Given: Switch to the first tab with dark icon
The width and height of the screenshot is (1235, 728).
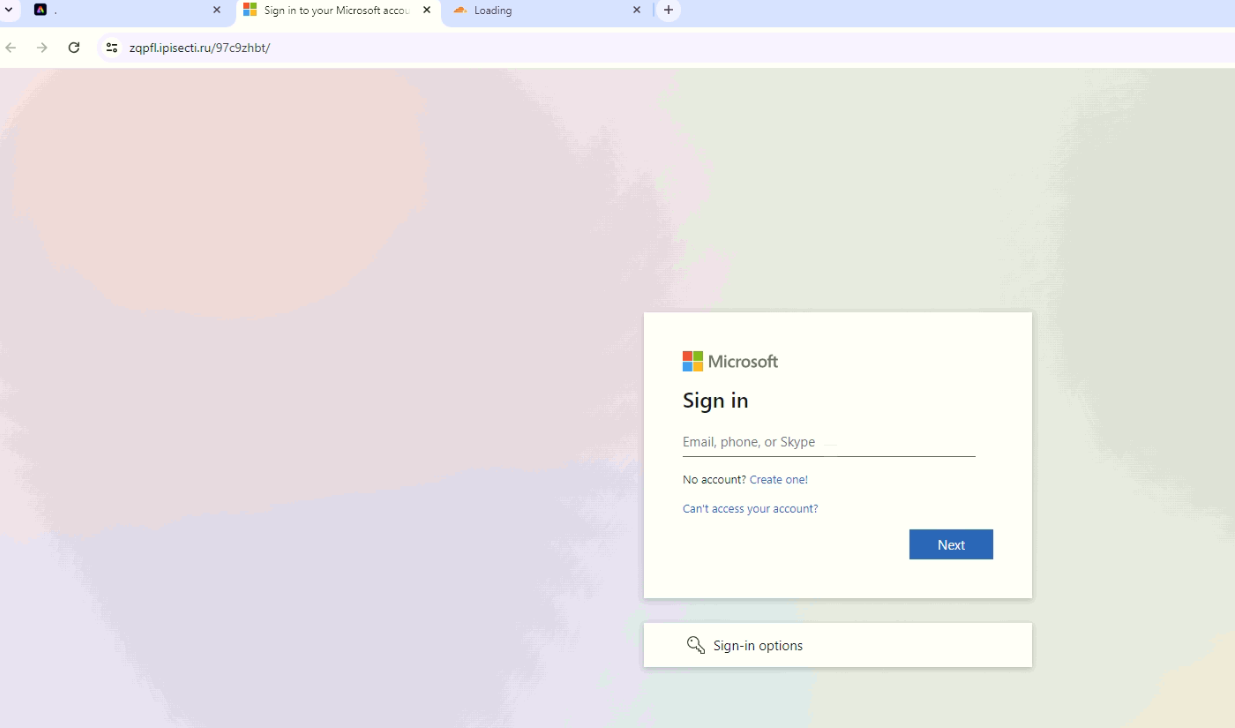Looking at the screenshot, I should (x=128, y=10).
